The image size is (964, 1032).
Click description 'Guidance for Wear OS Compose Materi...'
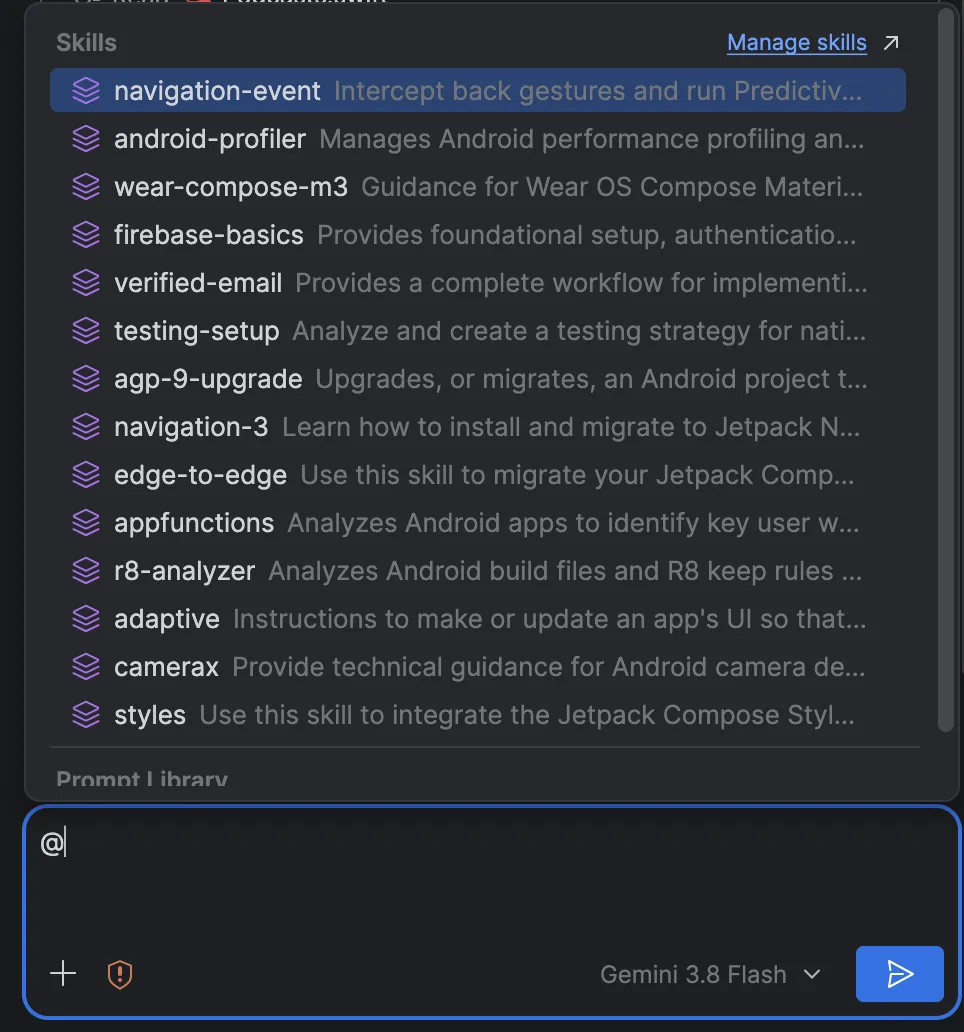tap(612, 187)
